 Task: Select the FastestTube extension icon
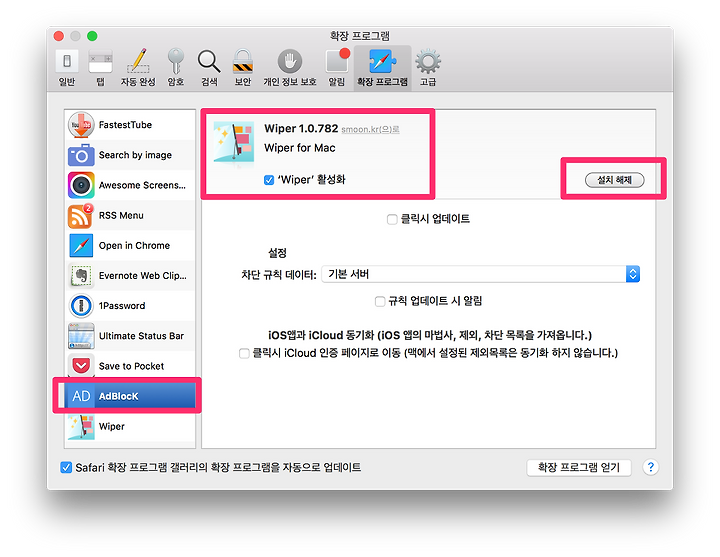pos(81,125)
